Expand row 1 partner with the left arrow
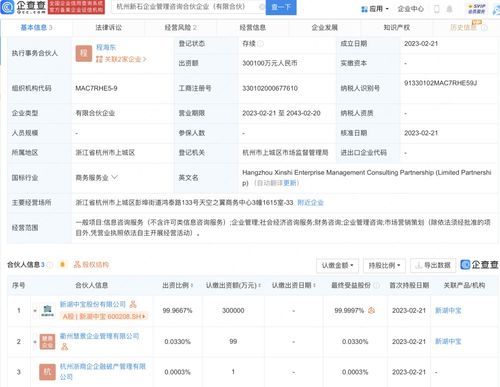This screenshot has height=387, width=500. point(35,311)
